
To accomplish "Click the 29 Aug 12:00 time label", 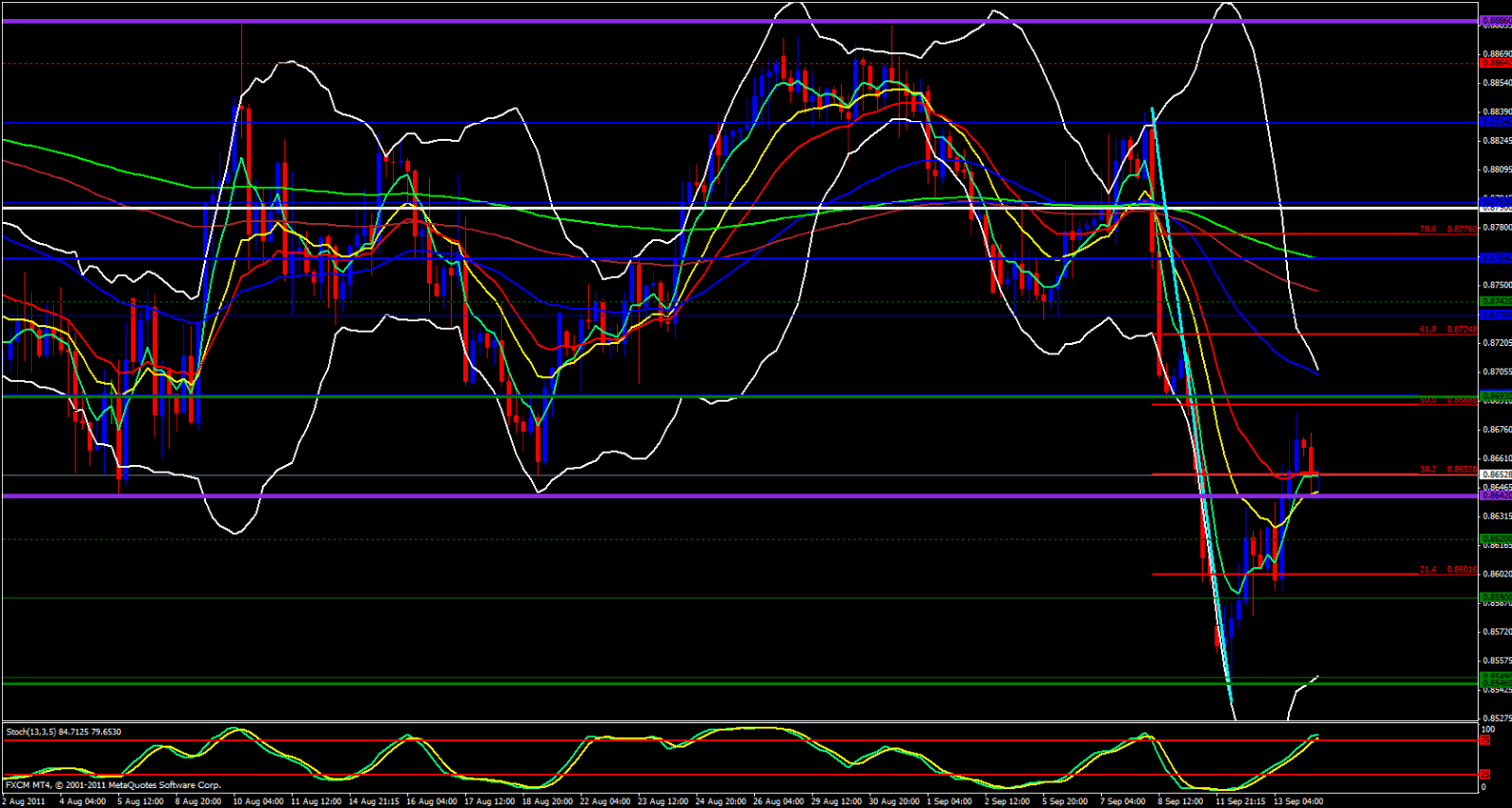I will coord(836,801).
